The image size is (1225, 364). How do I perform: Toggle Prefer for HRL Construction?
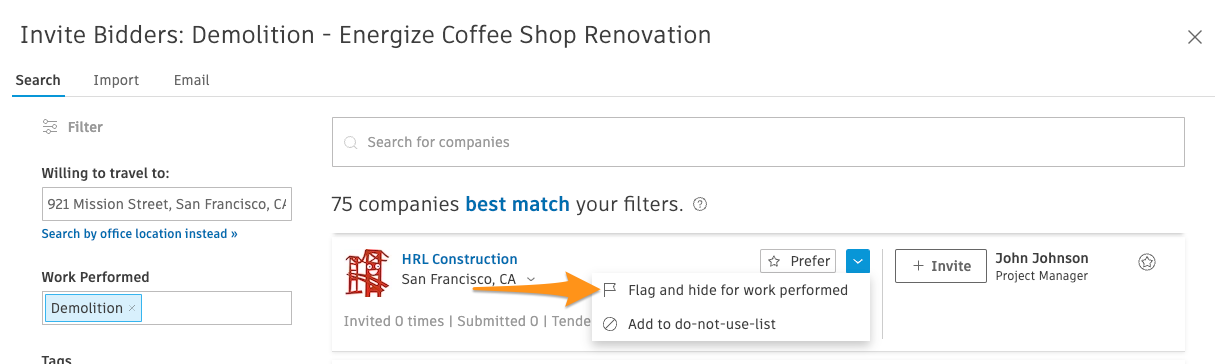[798, 261]
